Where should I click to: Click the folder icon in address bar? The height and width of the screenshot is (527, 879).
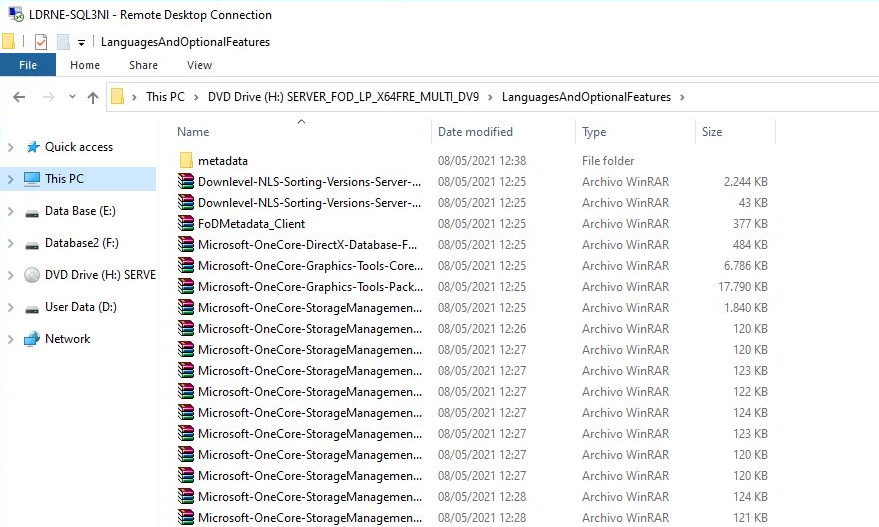(x=117, y=96)
